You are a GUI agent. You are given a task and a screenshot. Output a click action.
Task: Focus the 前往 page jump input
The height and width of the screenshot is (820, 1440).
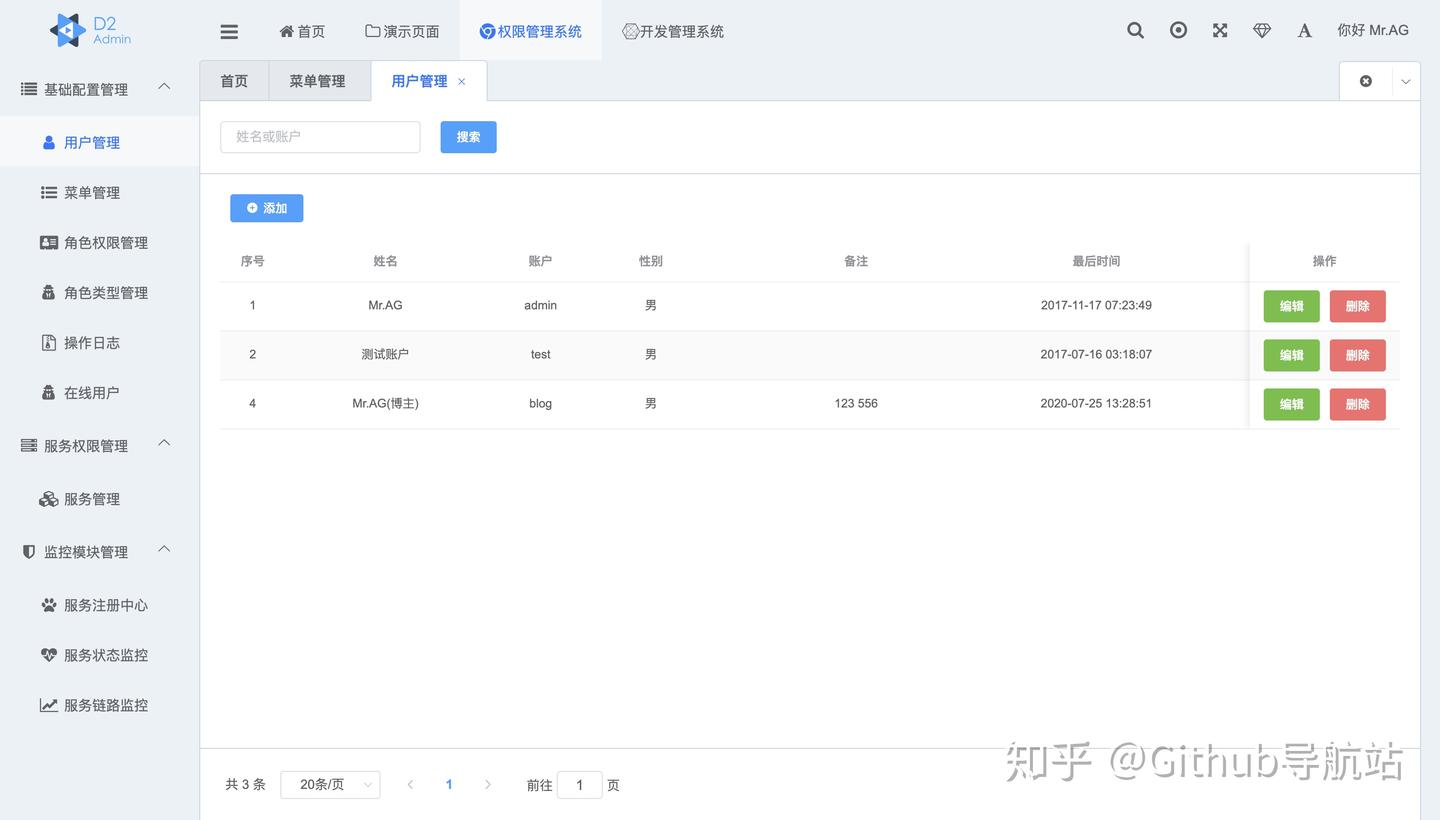[x=579, y=785]
